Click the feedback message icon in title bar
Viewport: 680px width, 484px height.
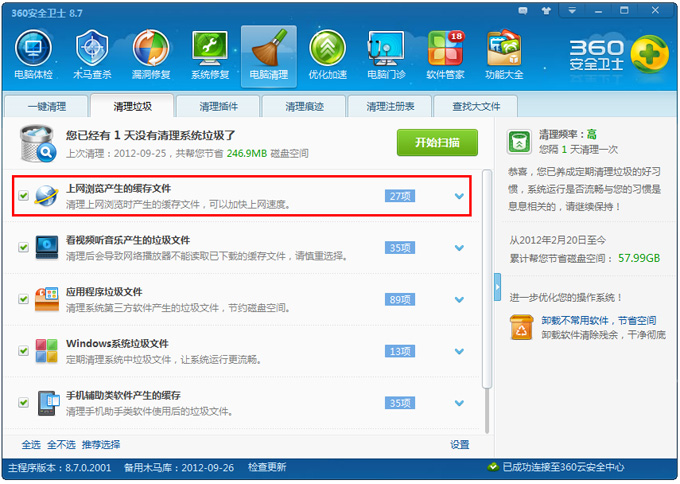523,11
